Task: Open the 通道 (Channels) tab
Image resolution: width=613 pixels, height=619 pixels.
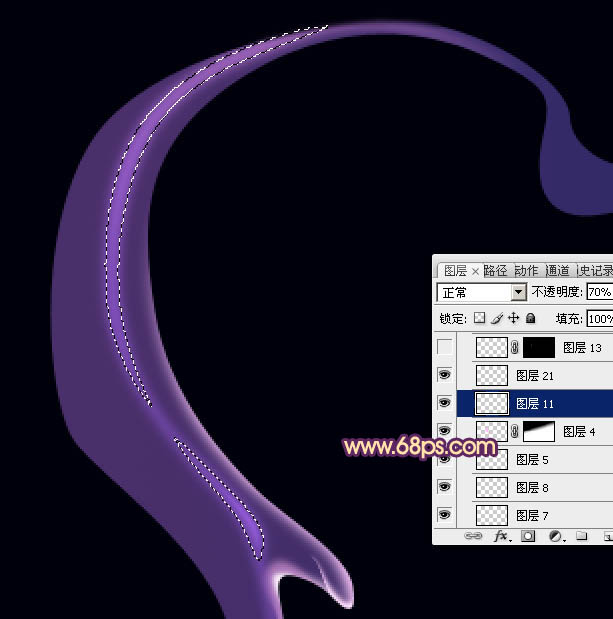Action: pos(558,271)
